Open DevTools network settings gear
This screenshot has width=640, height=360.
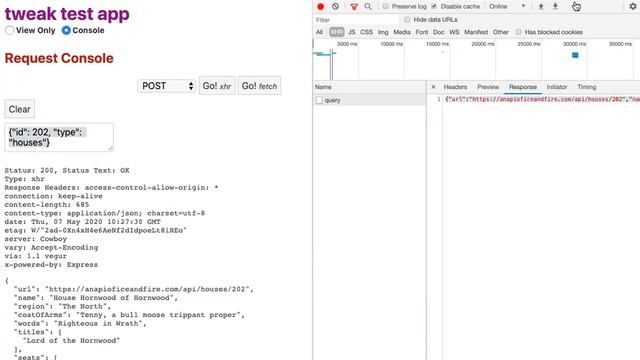point(633,7)
